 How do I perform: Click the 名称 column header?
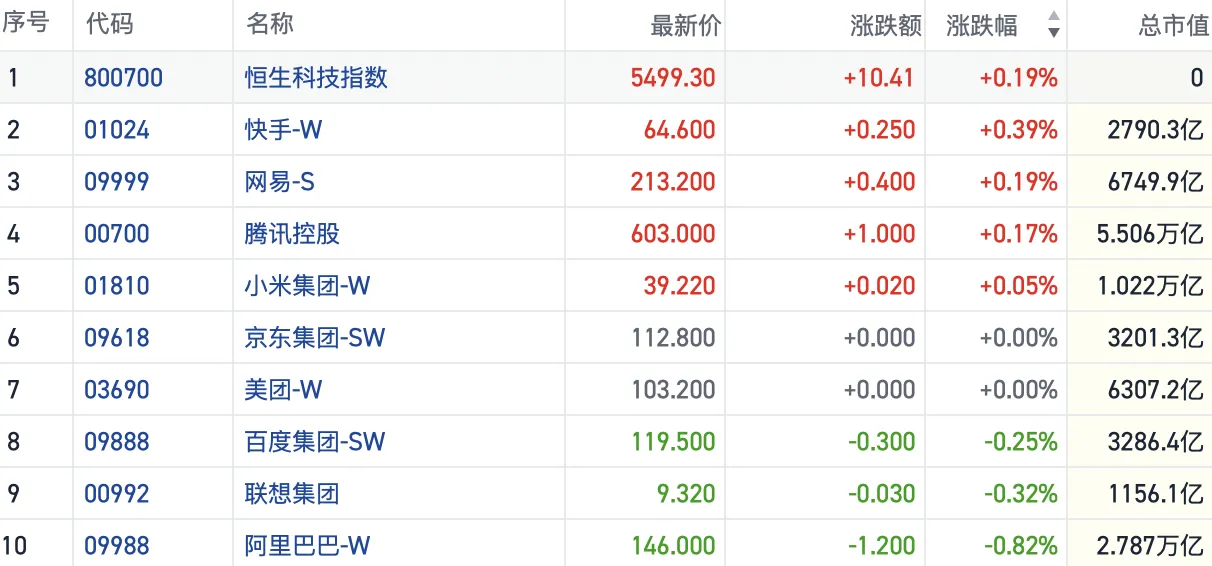click(270, 25)
